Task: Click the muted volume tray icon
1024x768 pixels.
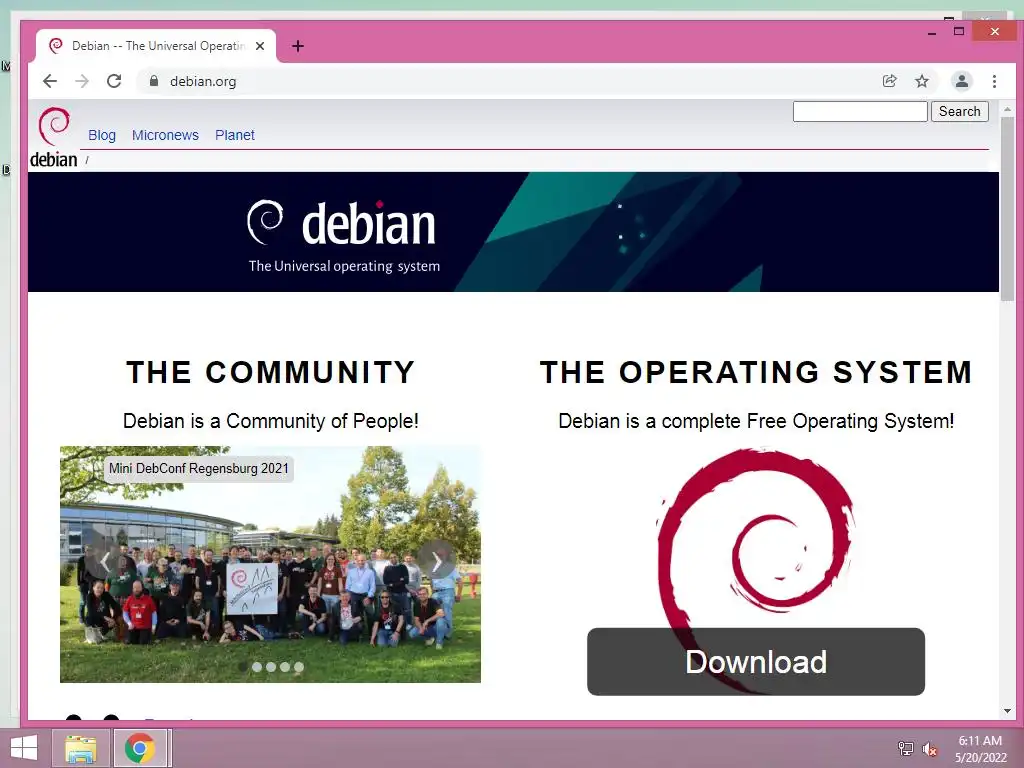Action: pos(929,749)
